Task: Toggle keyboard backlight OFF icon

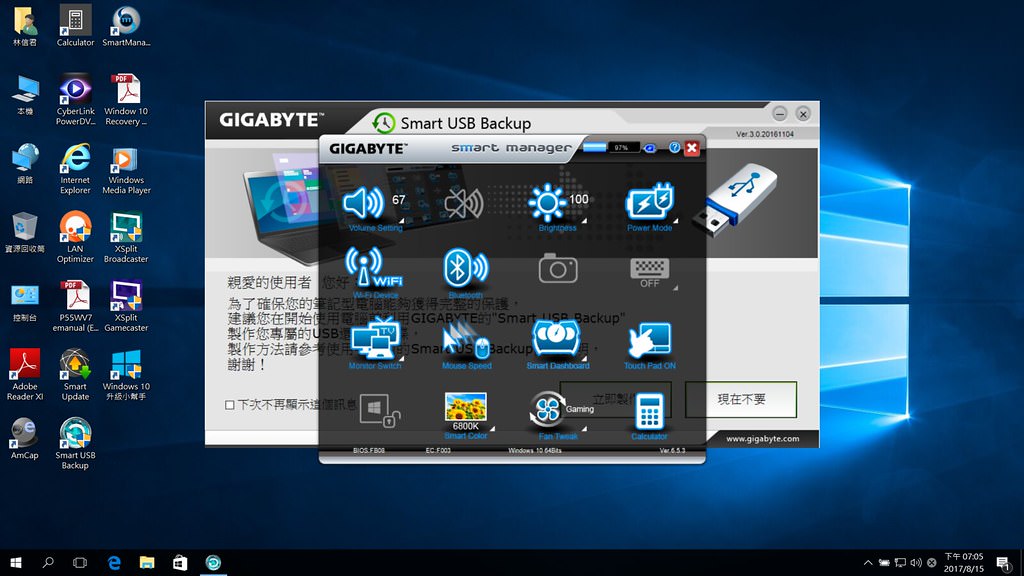Action: click(x=649, y=272)
